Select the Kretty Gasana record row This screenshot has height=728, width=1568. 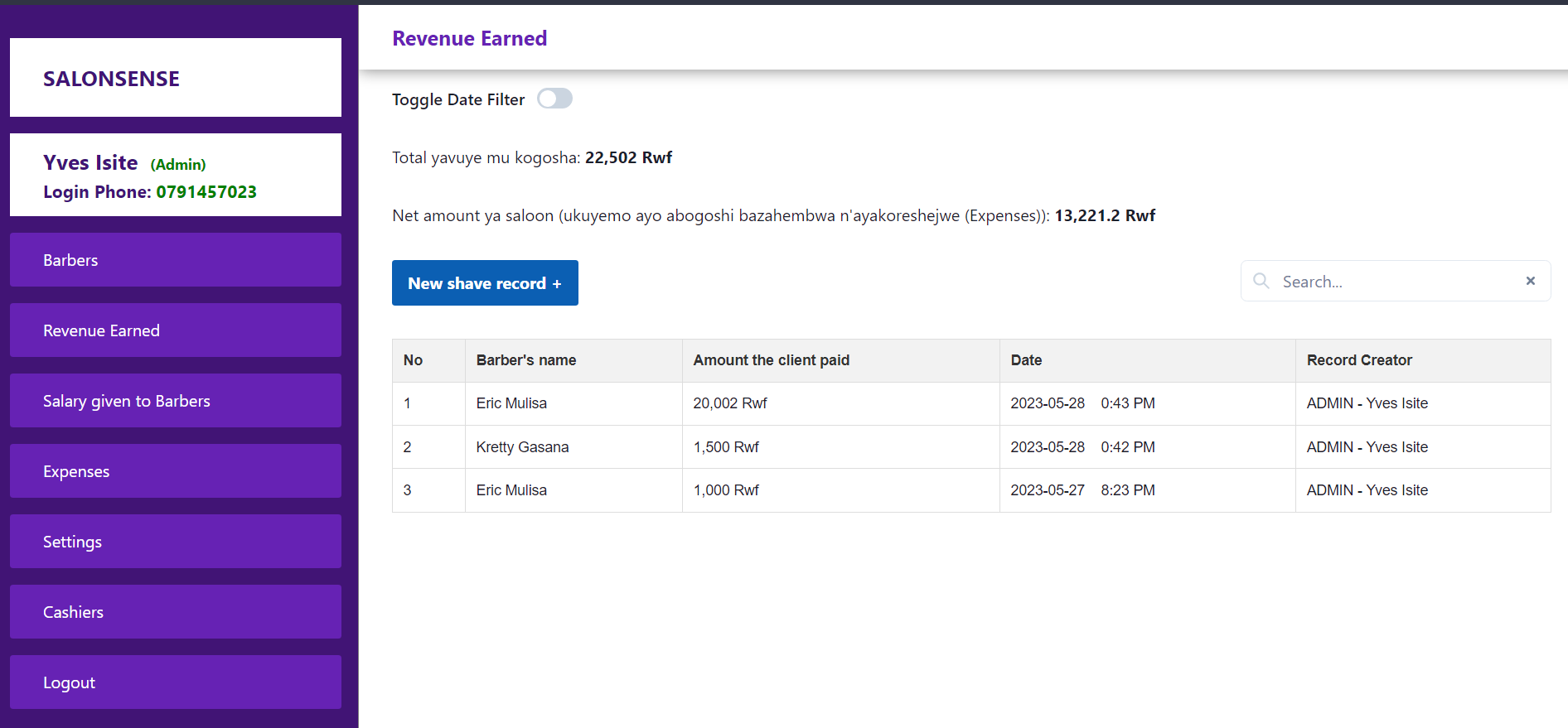[522, 447]
